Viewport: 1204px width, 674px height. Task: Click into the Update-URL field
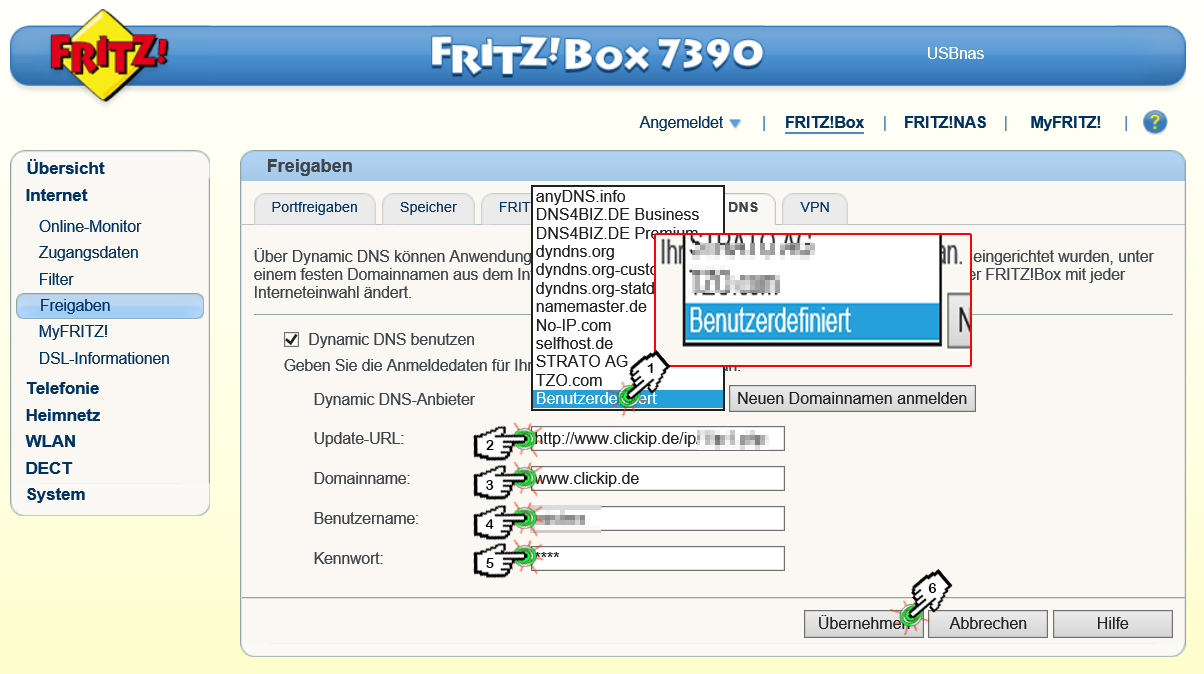click(x=658, y=438)
